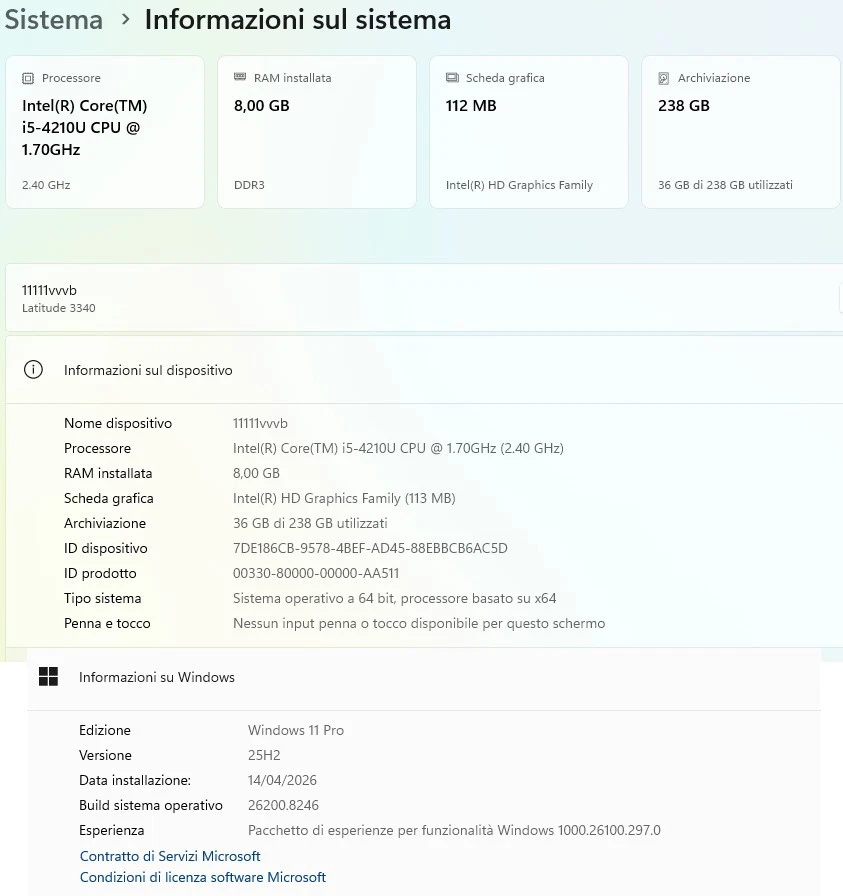Open the Contratto di Servizi Microsoft link

[170, 856]
